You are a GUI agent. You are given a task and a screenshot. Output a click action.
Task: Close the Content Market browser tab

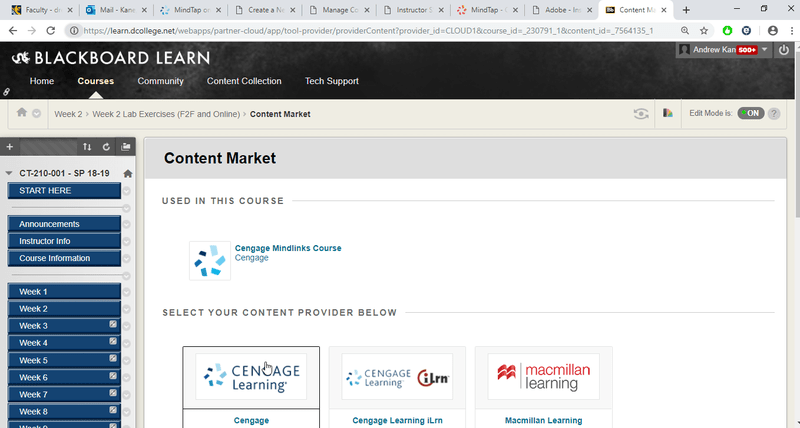click(x=665, y=10)
